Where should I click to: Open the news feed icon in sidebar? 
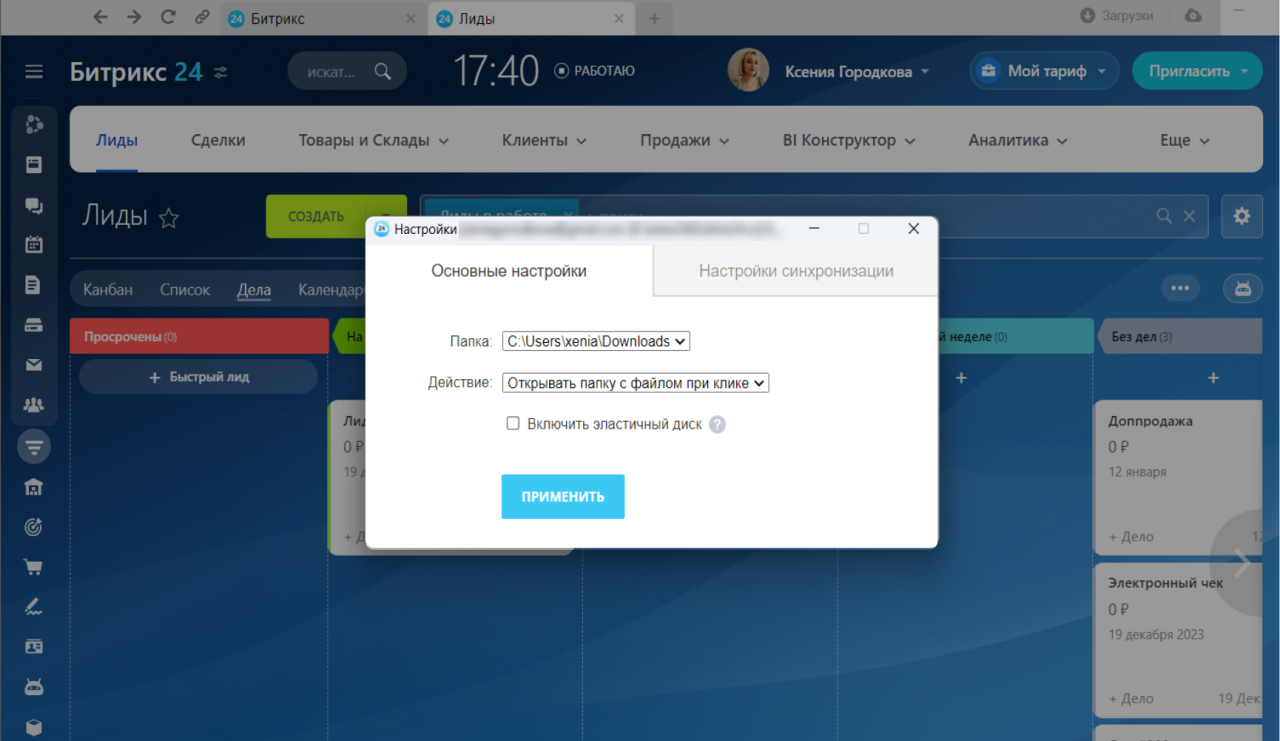tap(34, 165)
